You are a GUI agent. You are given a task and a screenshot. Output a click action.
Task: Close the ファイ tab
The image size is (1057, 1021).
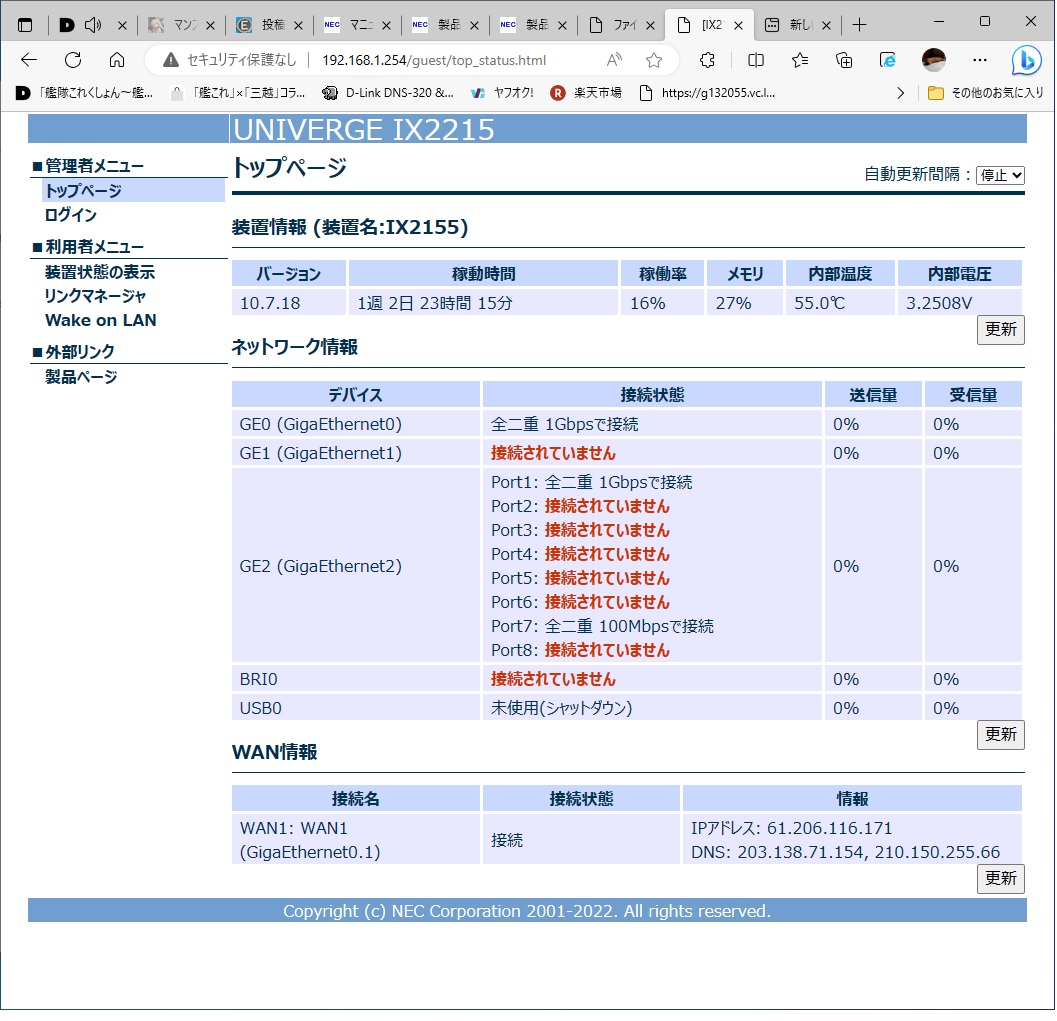(650, 26)
